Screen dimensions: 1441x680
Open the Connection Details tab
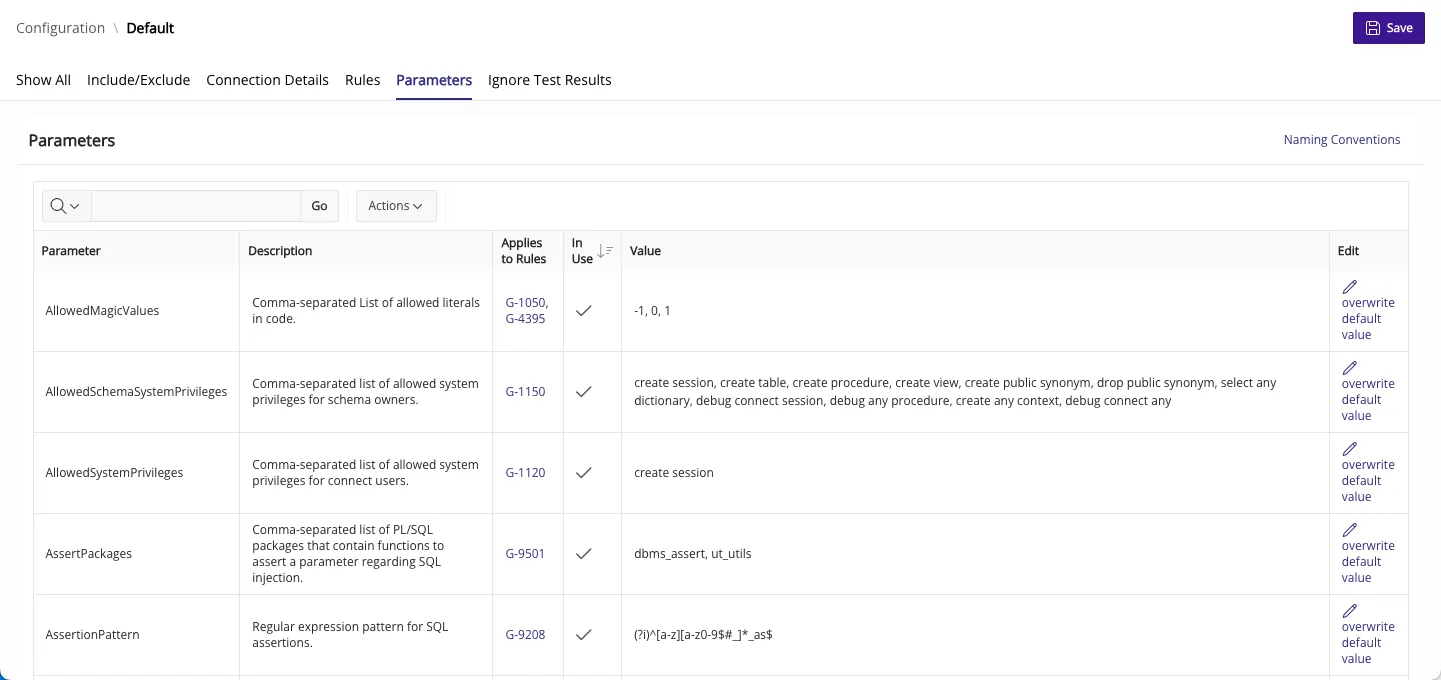click(x=267, y=80)
